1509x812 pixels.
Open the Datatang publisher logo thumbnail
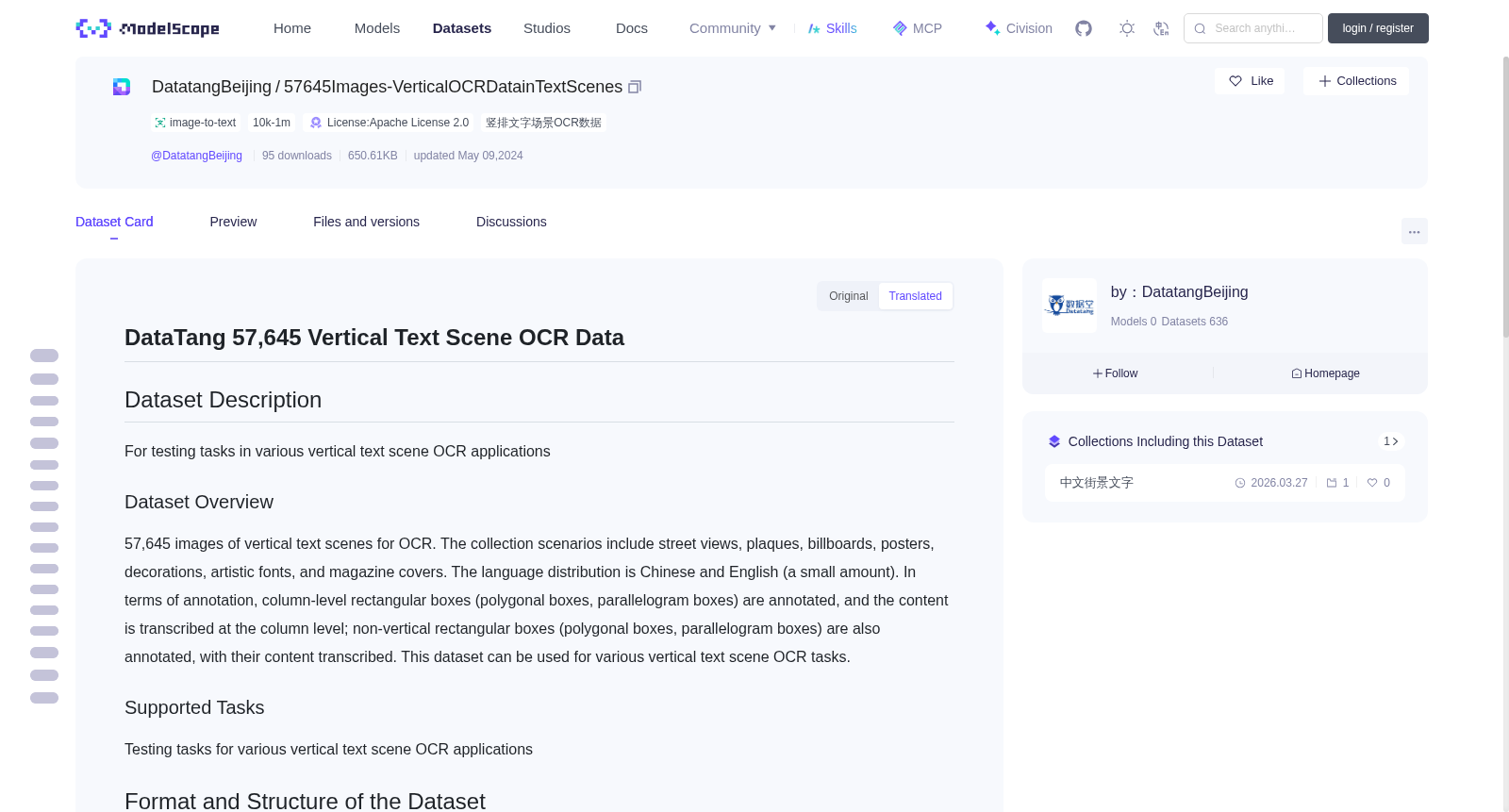1070,306
